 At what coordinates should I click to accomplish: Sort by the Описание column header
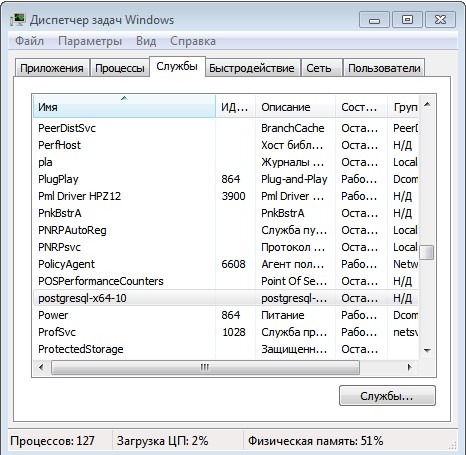tap(295, 106)
